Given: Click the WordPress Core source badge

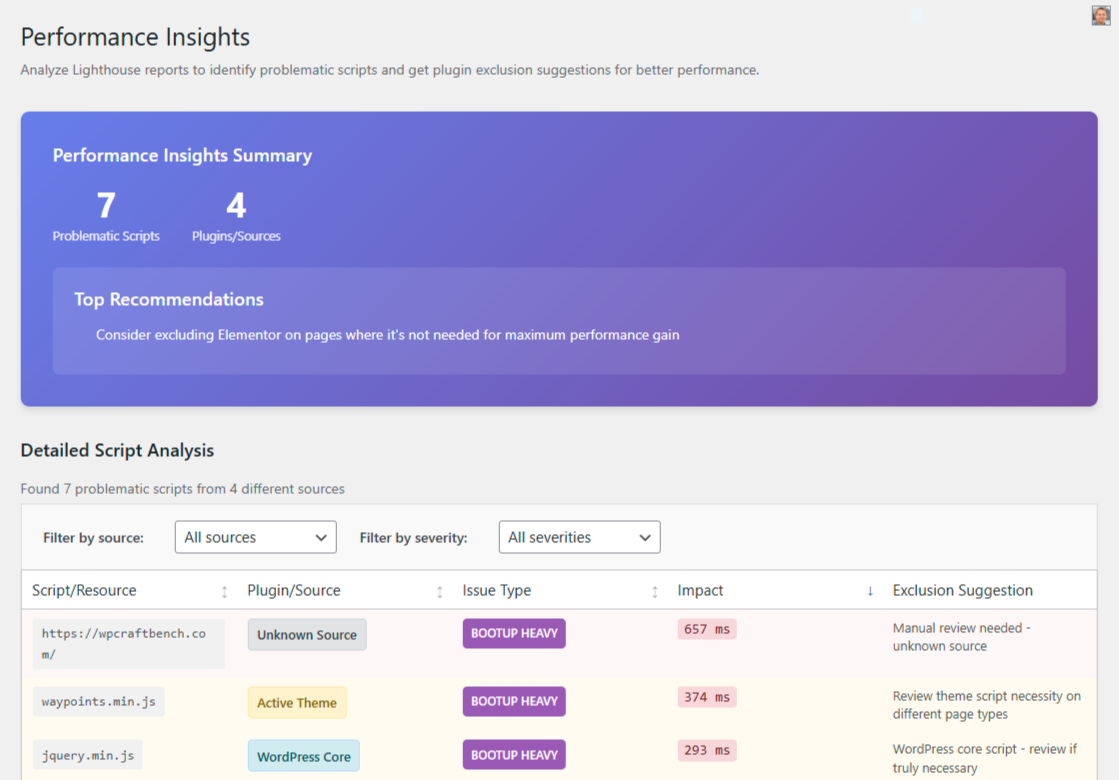Looking at the screenshot, I should [303, 756].
